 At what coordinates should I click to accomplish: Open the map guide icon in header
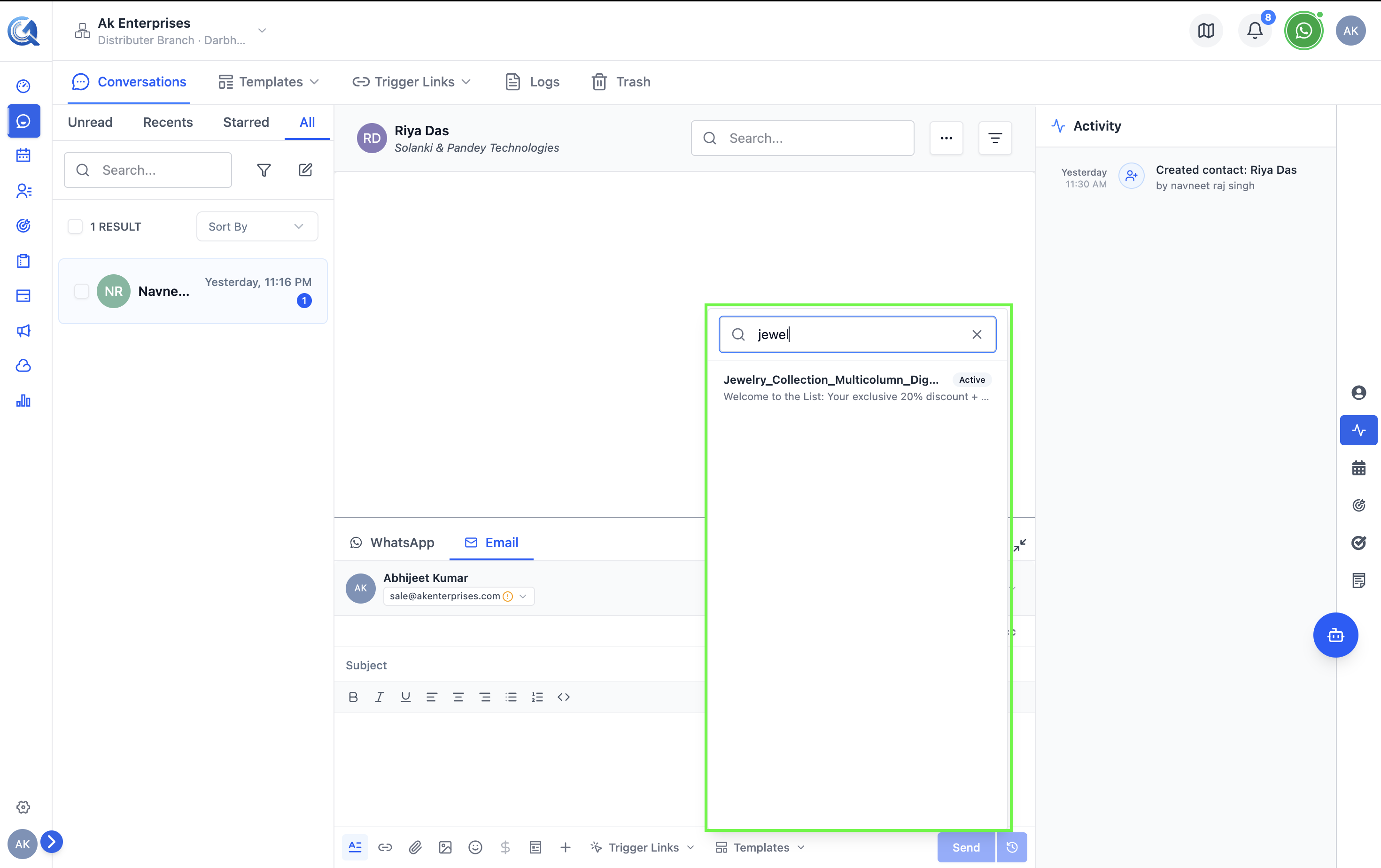point(1206,31)
